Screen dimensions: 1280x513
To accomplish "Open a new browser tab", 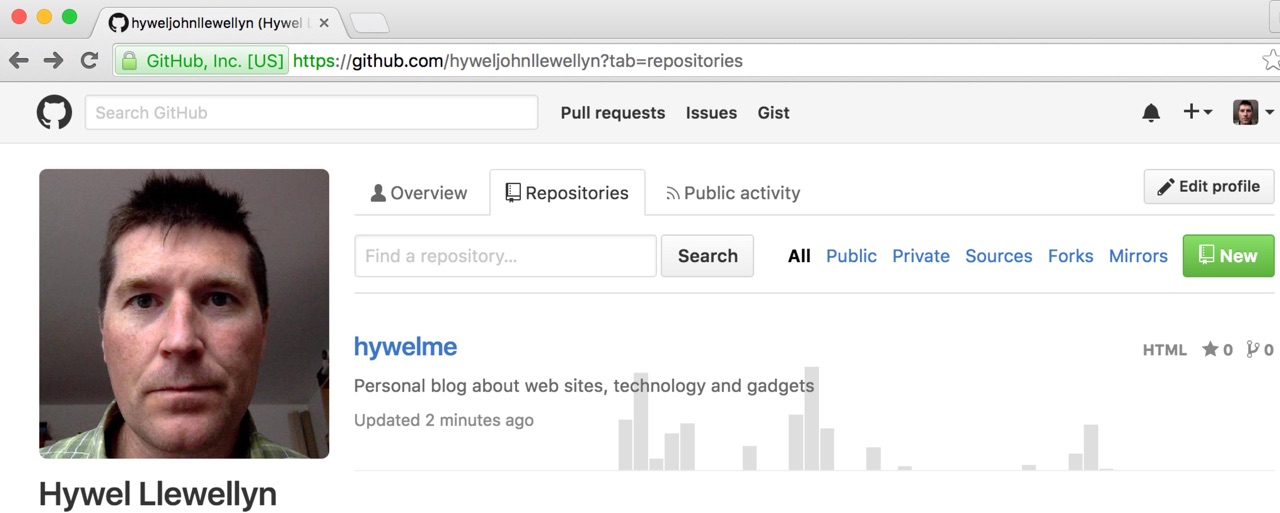I will click(x=369, y=23).
